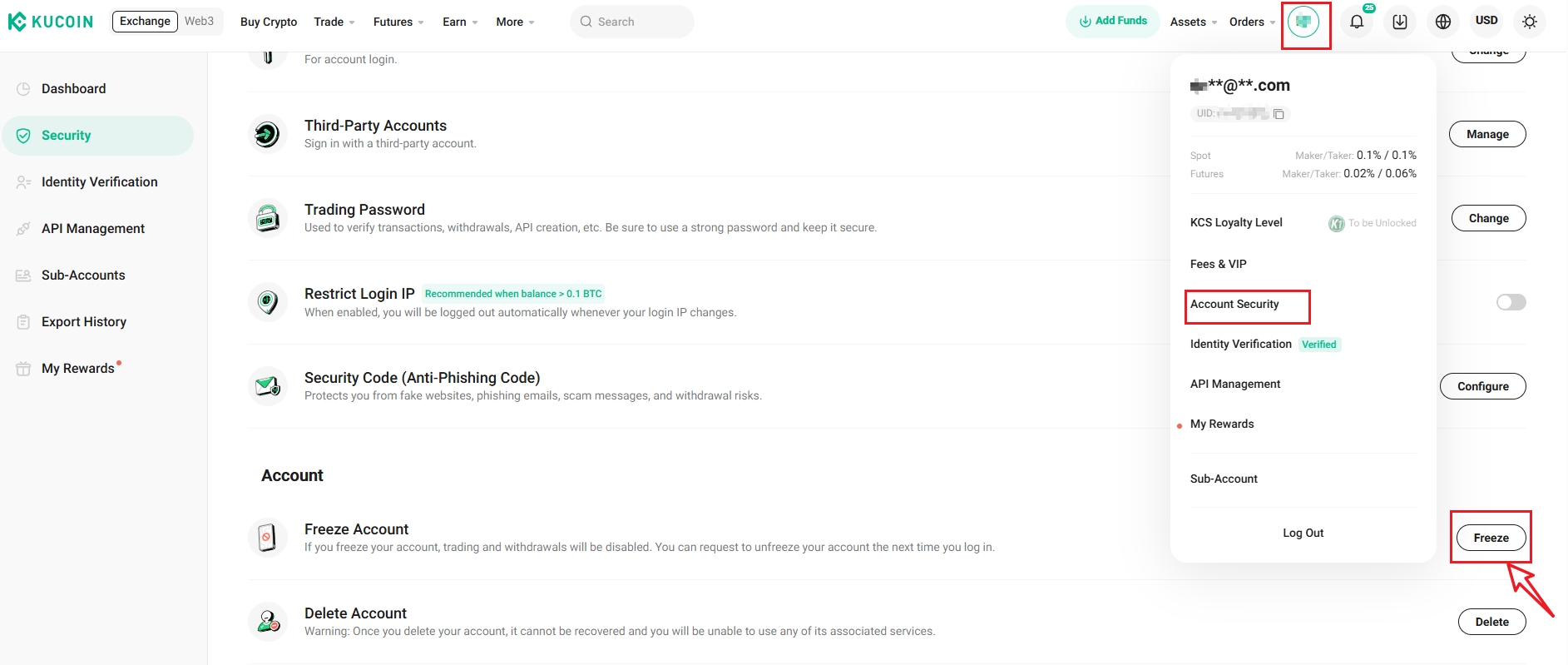Image resolution: width=1568 pixels, height=665 pixels.
Task: Click the Identity Verification sidebar icon
Action: point(23,182)
